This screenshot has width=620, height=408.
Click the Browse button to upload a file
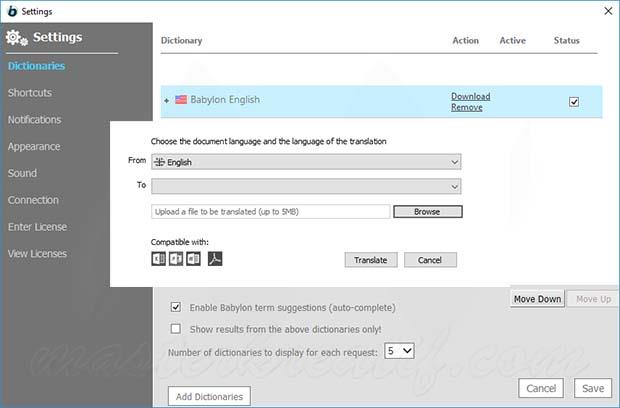point(428,212)
